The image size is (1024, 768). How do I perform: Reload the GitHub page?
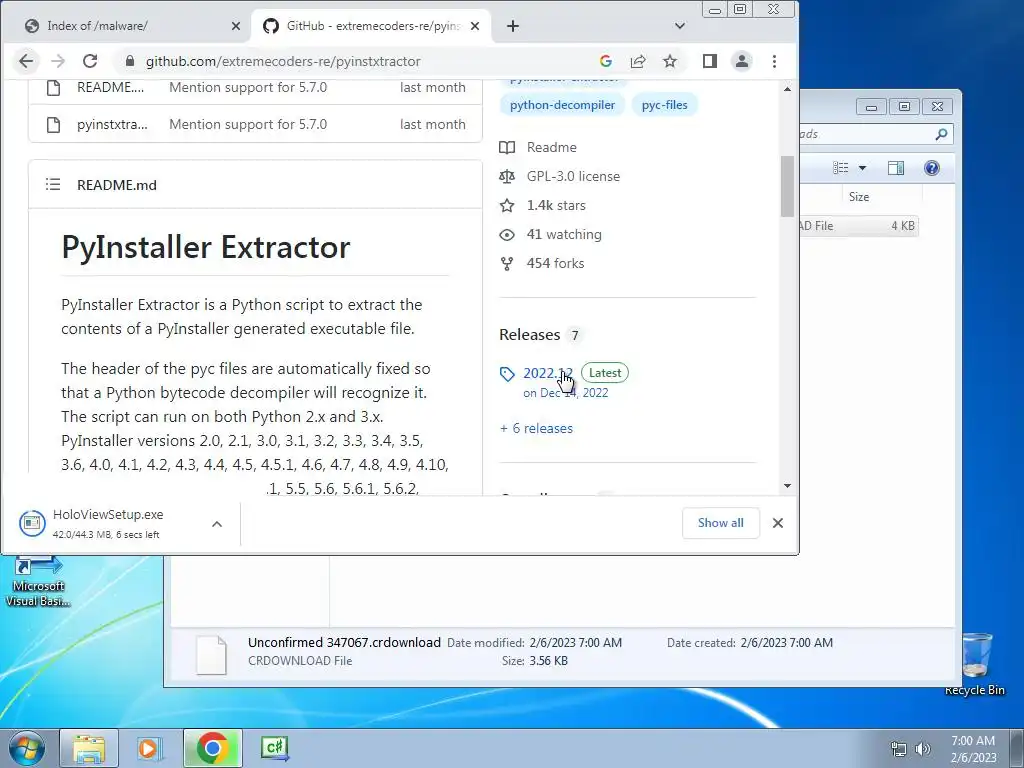pos(89,61)
